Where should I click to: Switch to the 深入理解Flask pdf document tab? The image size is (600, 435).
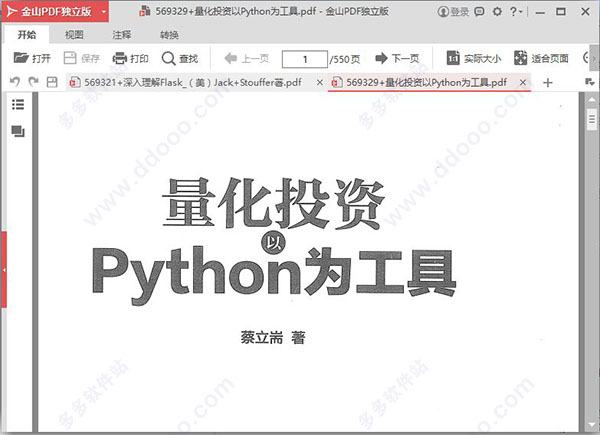tap(191, 82)
